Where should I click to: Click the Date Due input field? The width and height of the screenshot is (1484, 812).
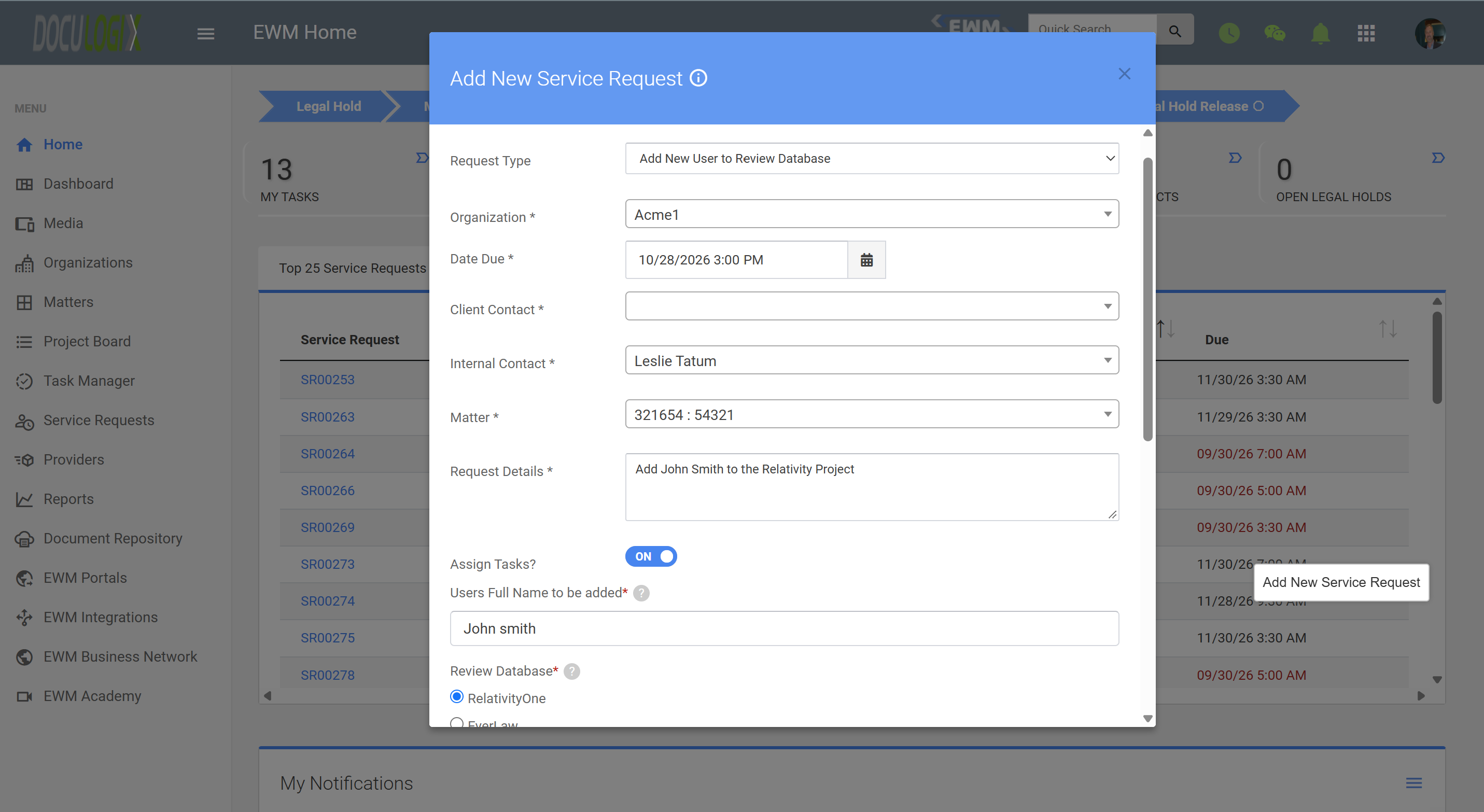tap(736, 260)
